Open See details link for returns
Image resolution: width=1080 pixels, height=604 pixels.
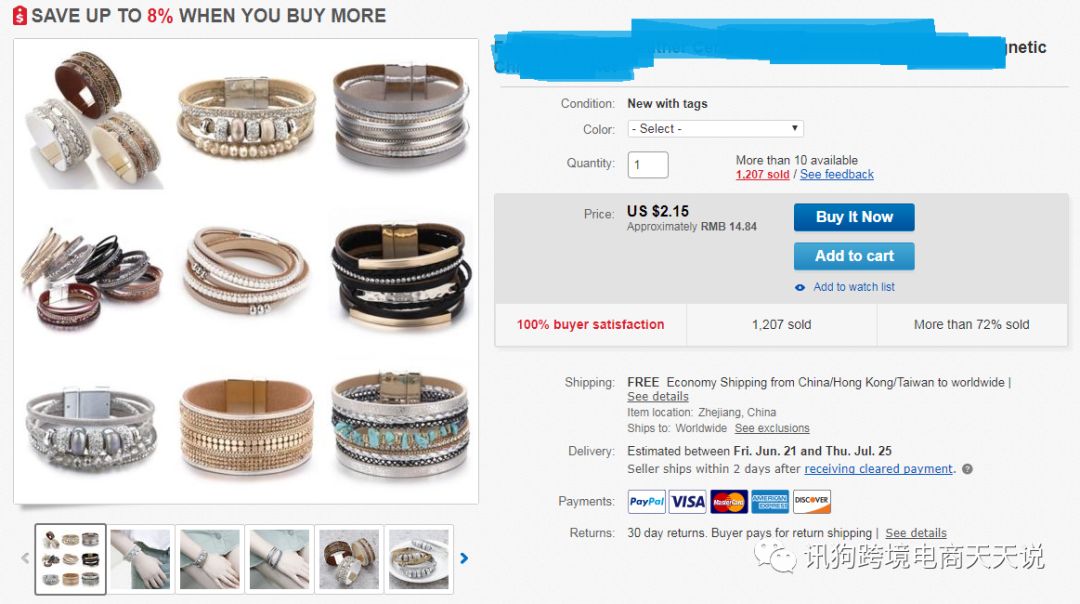(x=915, y=533)
